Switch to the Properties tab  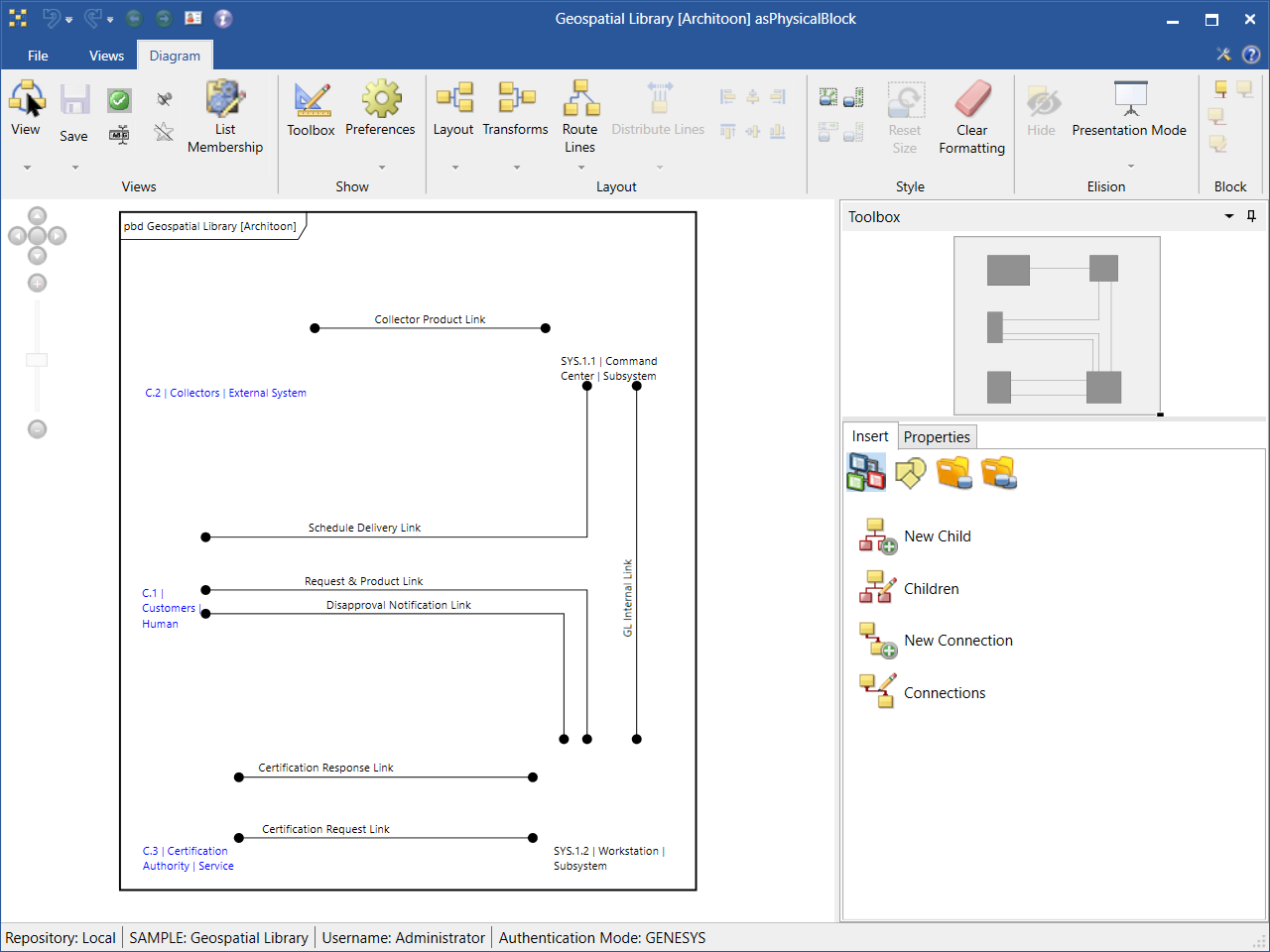point(937,437)
